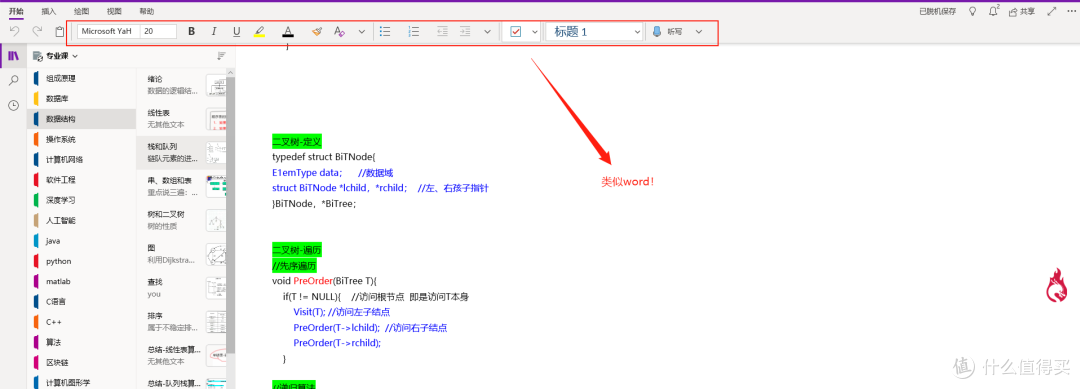Click the Paste clipboard icon
The height and width of the screenshot is (389, 1080).
[60, 32]
